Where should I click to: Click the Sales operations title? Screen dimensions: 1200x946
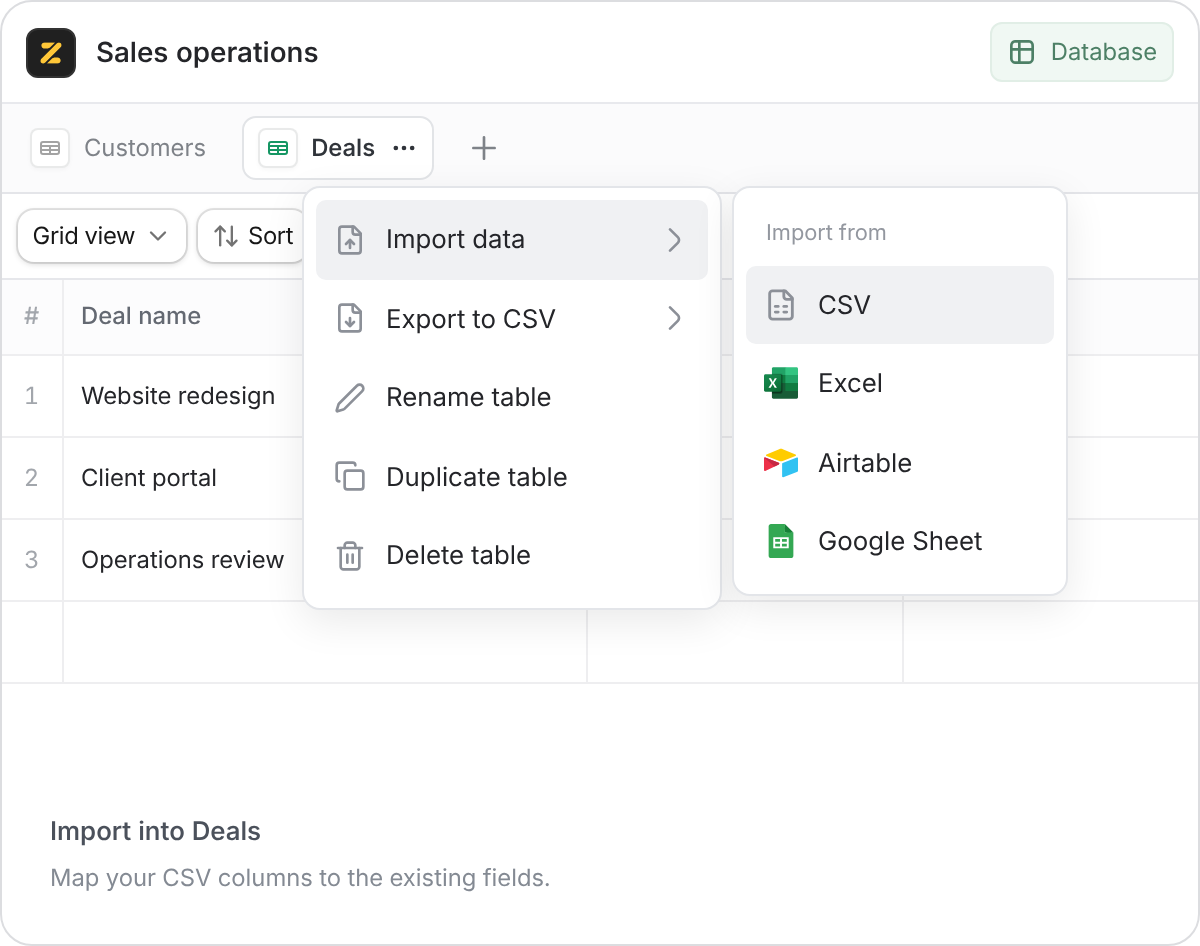[207, 53]
